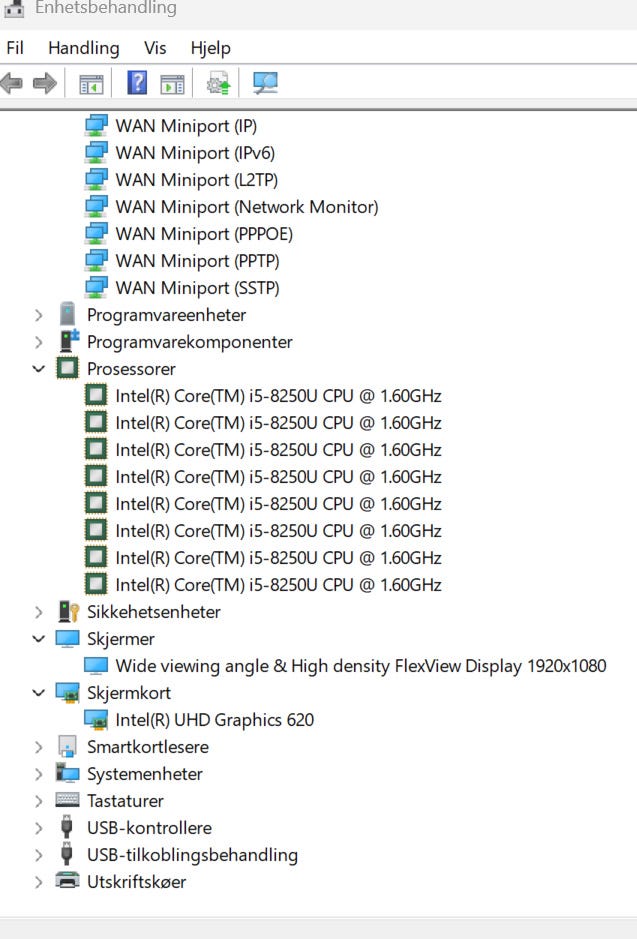Select the WAN Miniport (L2TP) adapter icon
This screenshot has width=637, height=939.
(x=96, y=179)
